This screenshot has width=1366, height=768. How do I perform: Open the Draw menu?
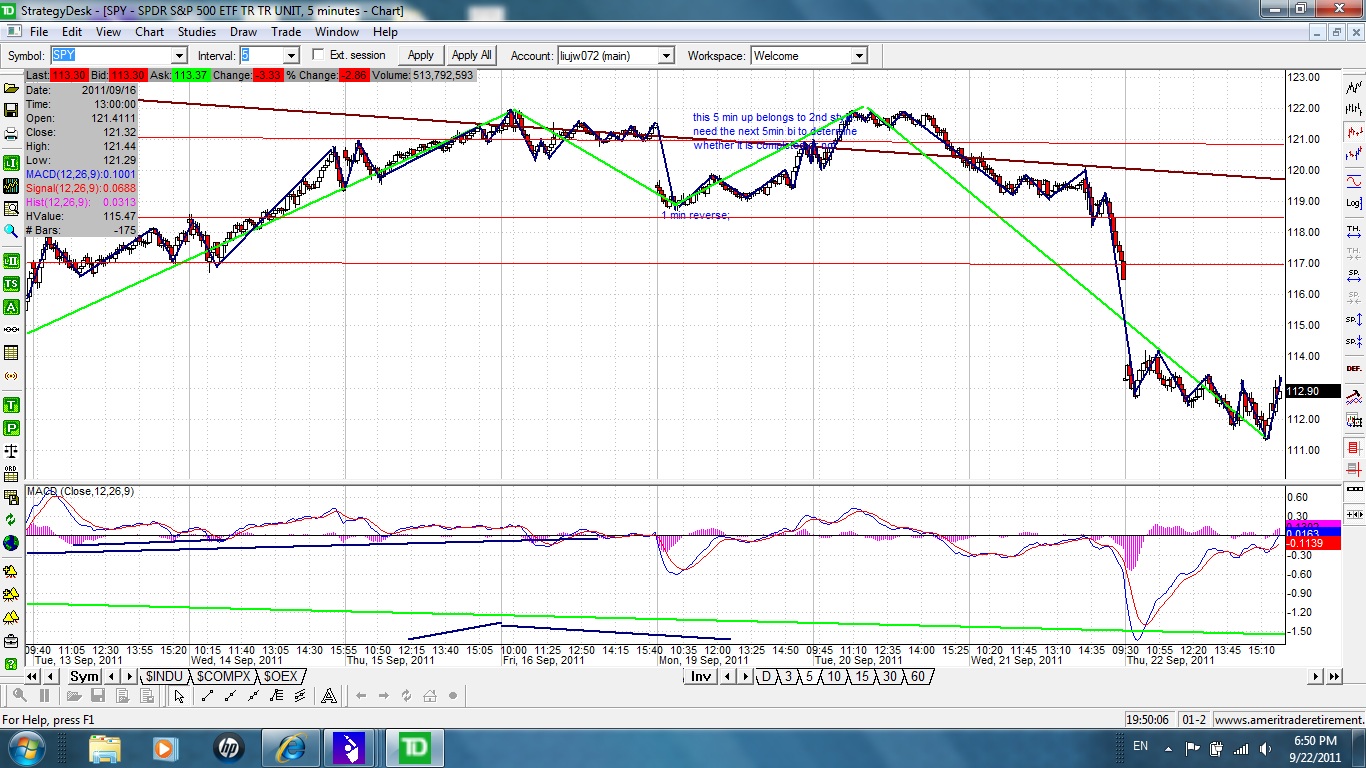pyautogui.click(x=244, y=32)
